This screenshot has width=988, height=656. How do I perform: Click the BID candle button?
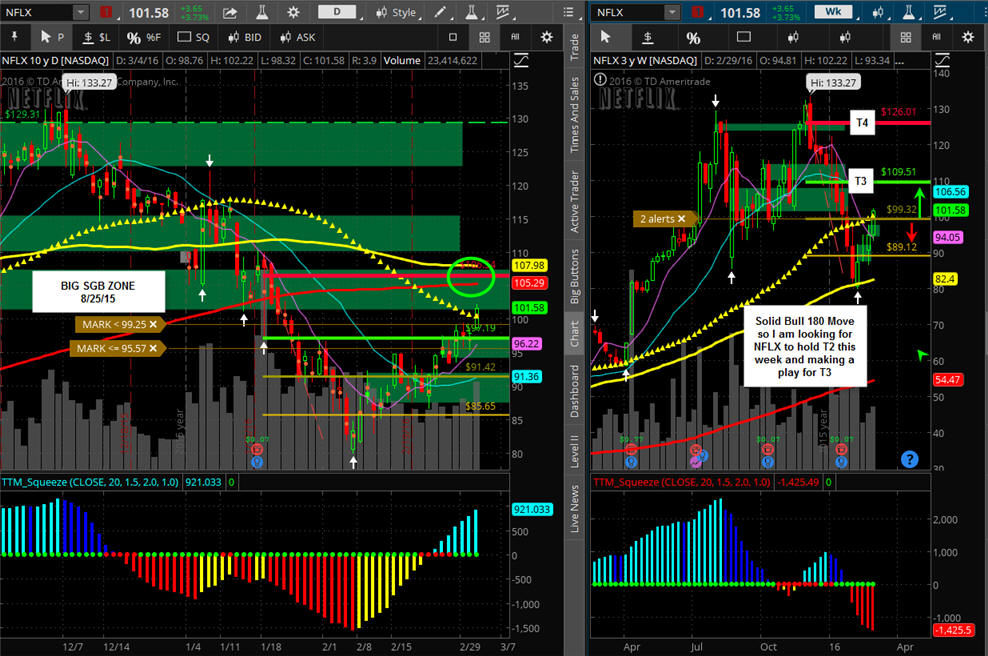coord(244,37)
